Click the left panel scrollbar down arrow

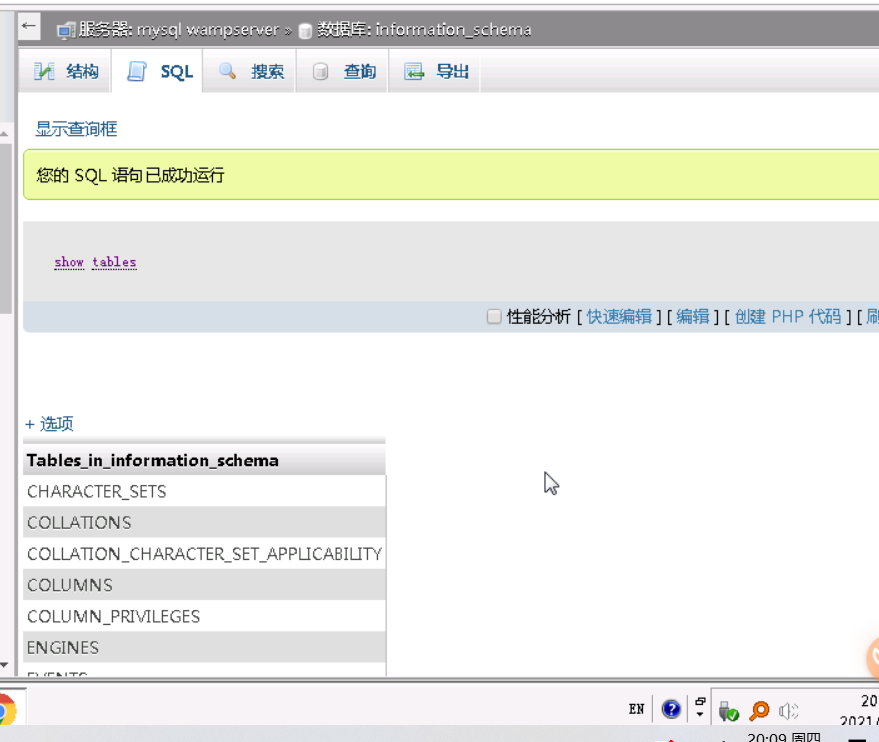pyautogui.click(x=4, y=665)
